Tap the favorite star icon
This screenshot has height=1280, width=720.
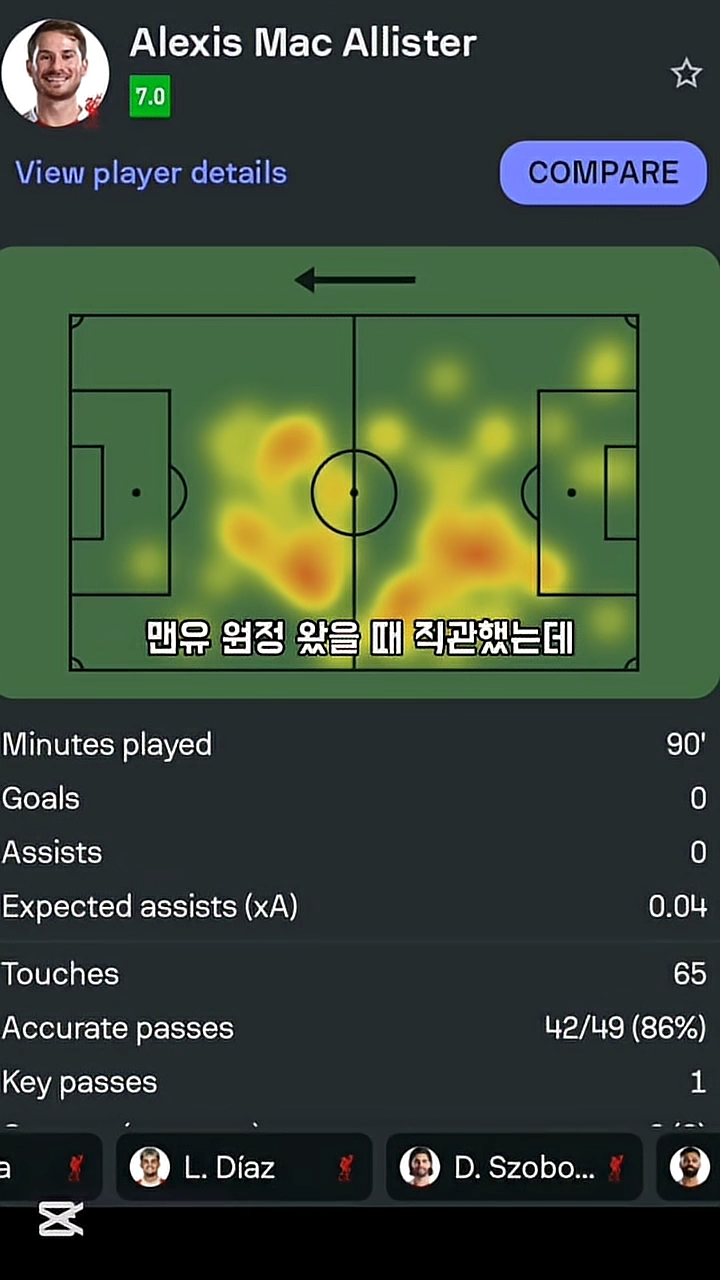pos(686,73)
